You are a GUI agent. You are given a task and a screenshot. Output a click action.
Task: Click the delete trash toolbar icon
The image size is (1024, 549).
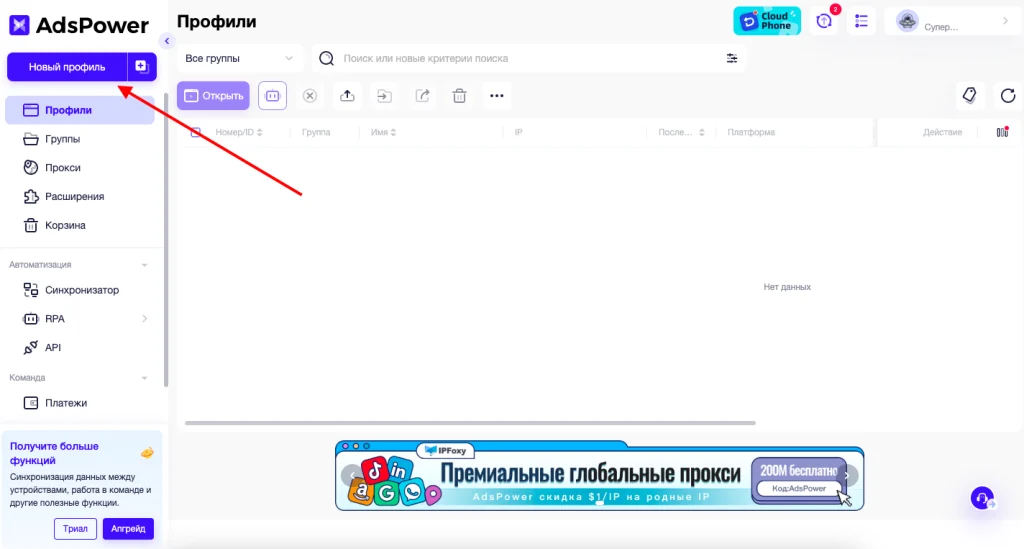point(459,96)
